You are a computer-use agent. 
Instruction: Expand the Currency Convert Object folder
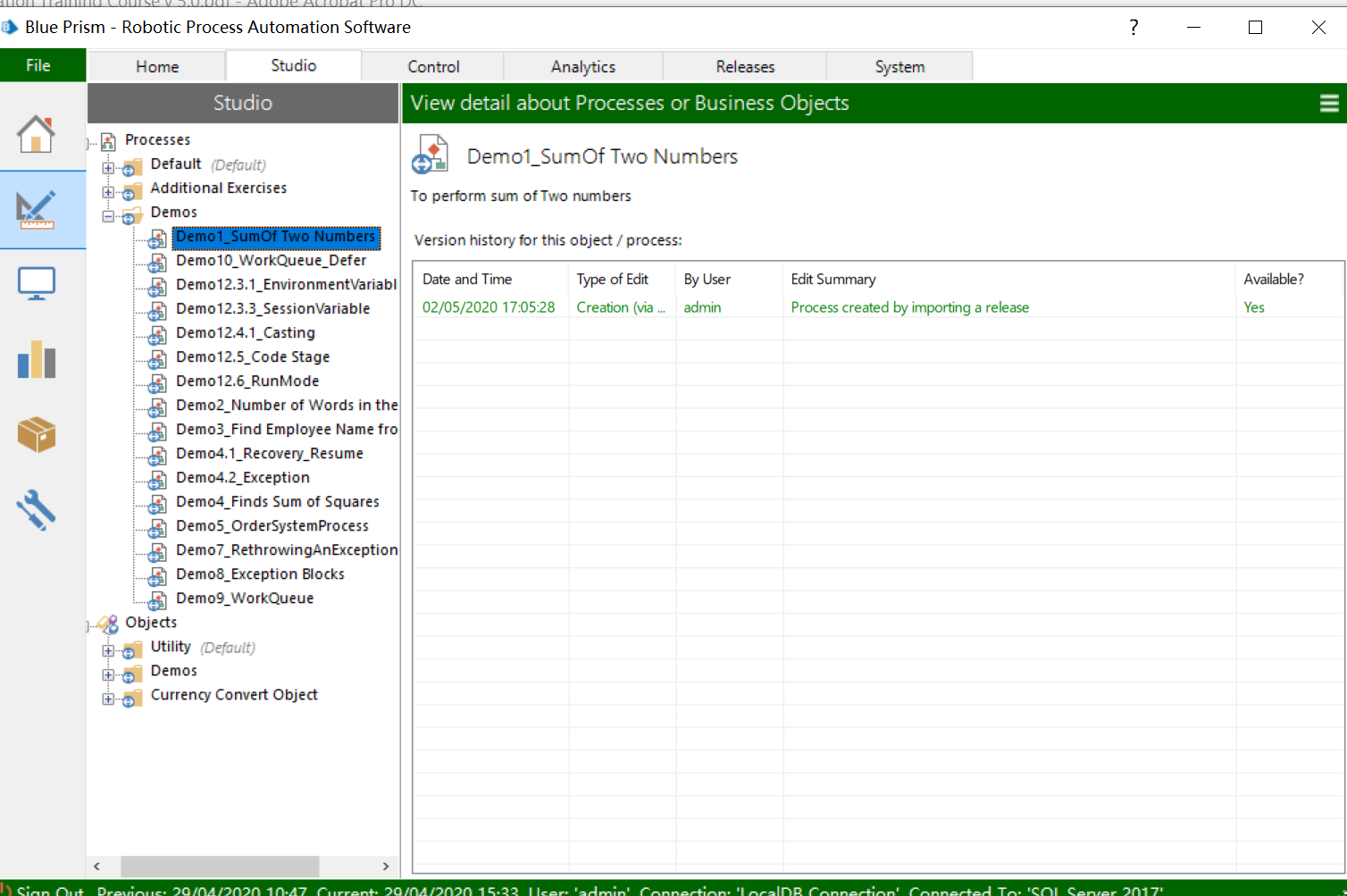click(108, 699)
